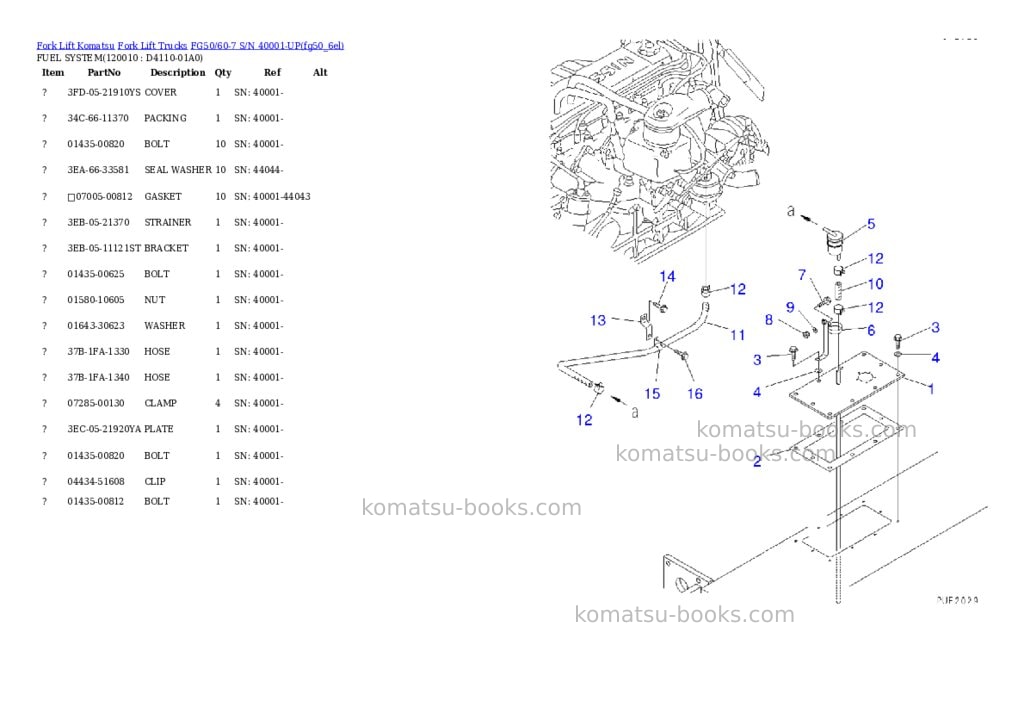Click callout number 15 in the diagram
Viewport: 1024px width, 725px height.
click(x=652, y=394)
